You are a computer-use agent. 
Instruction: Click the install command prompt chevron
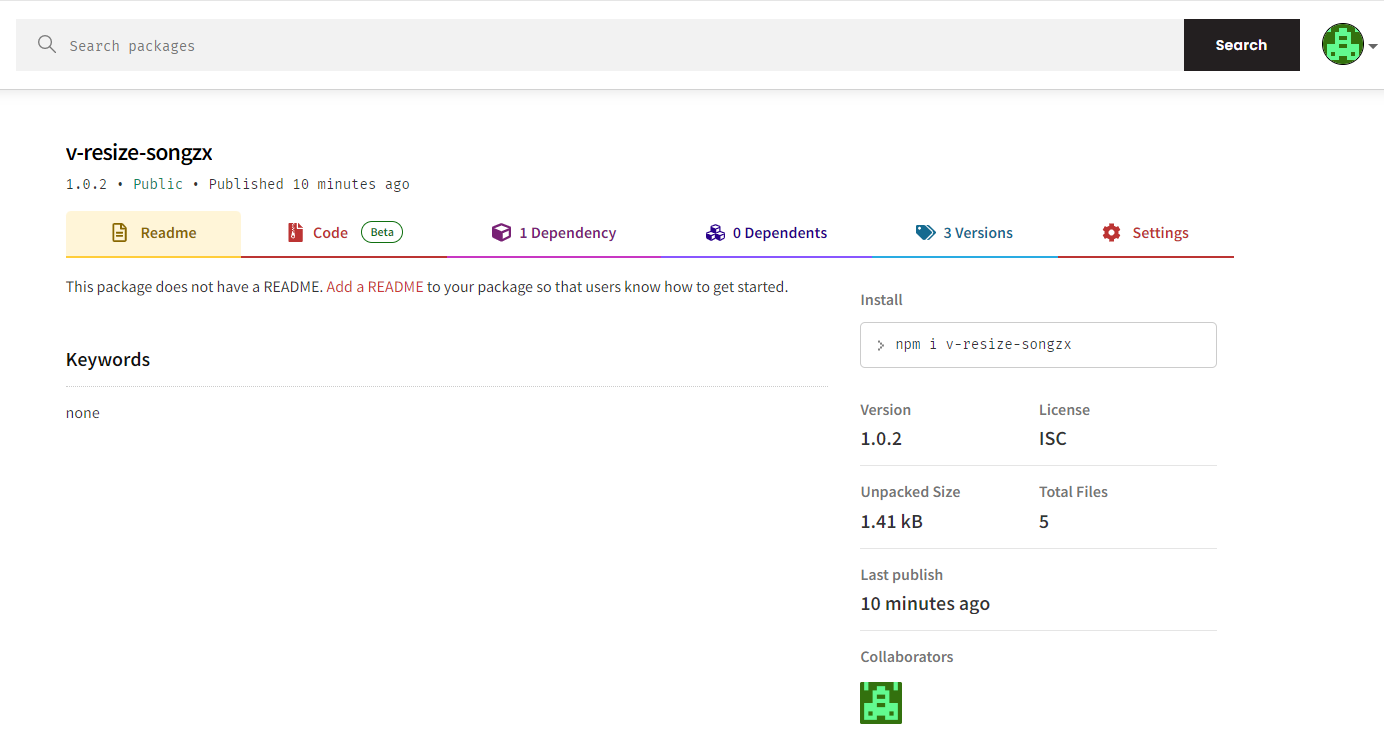pyautogui.click(x=881, y=345)
